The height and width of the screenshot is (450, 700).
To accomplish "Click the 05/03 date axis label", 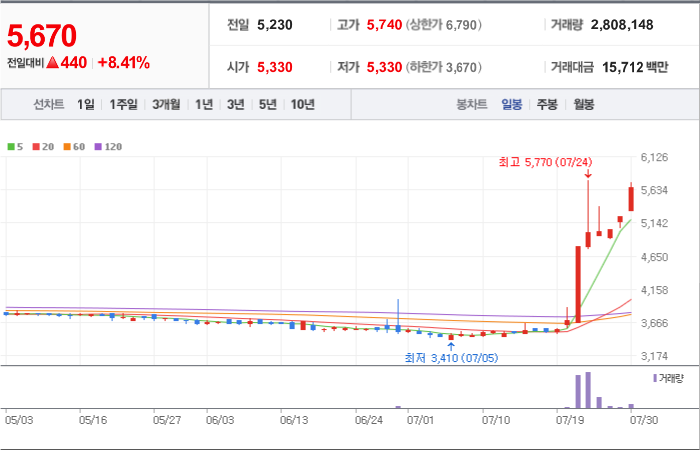I will point(19,421).
